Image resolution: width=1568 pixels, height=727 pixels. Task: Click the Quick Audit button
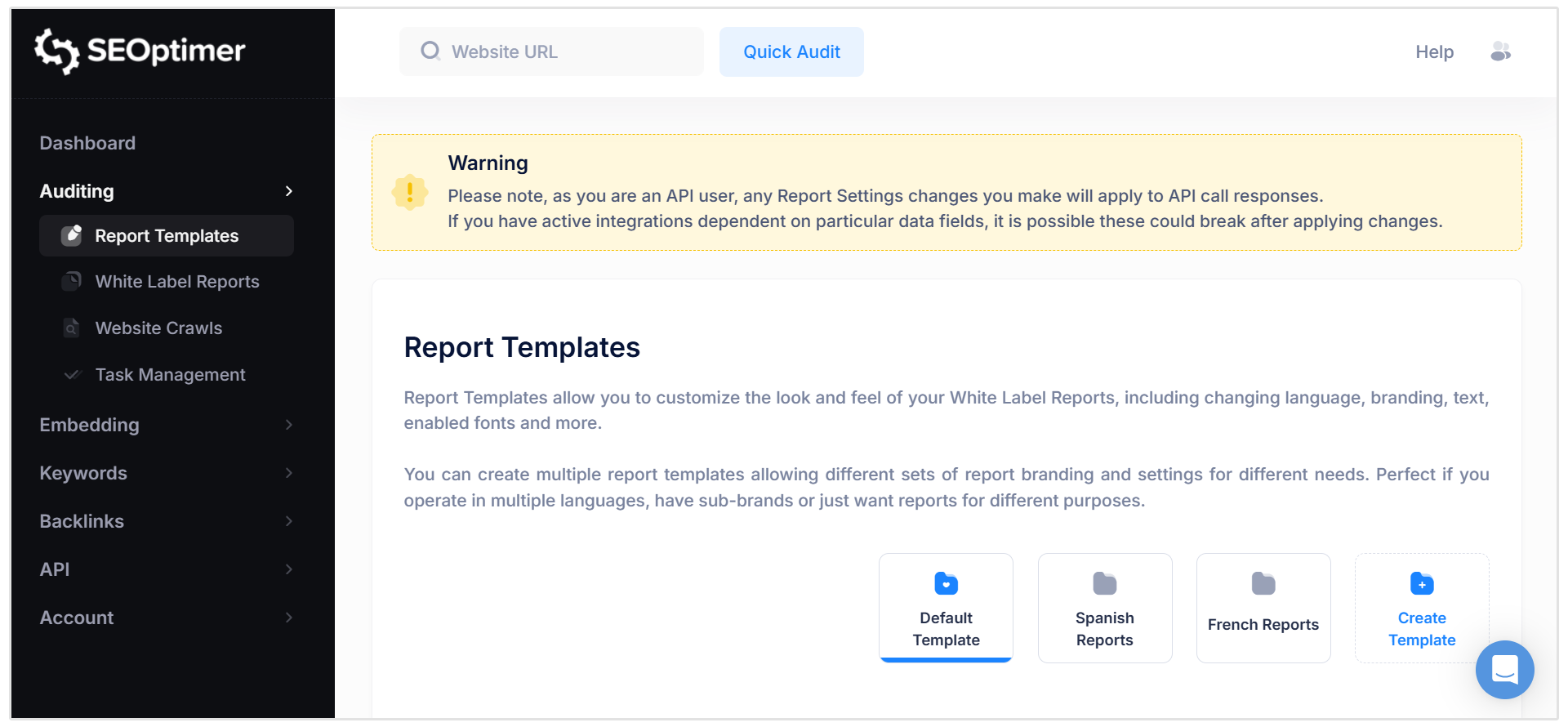791,51
